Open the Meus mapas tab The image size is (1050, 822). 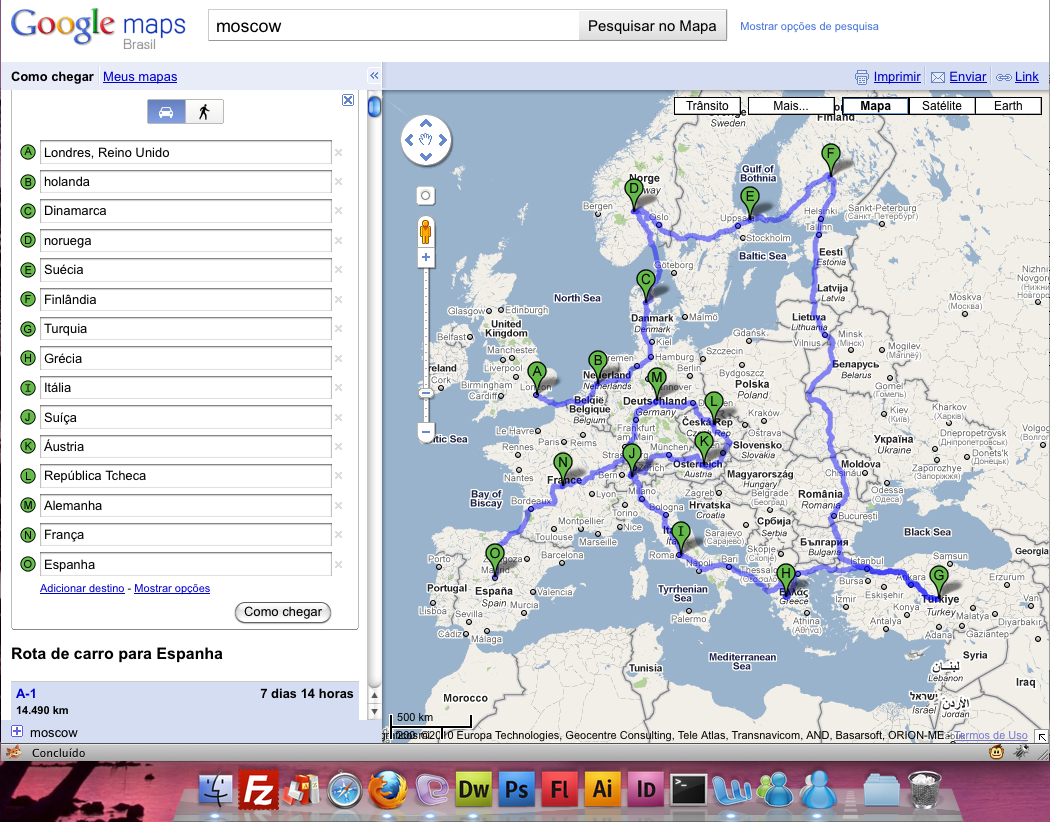coord(140,77)
